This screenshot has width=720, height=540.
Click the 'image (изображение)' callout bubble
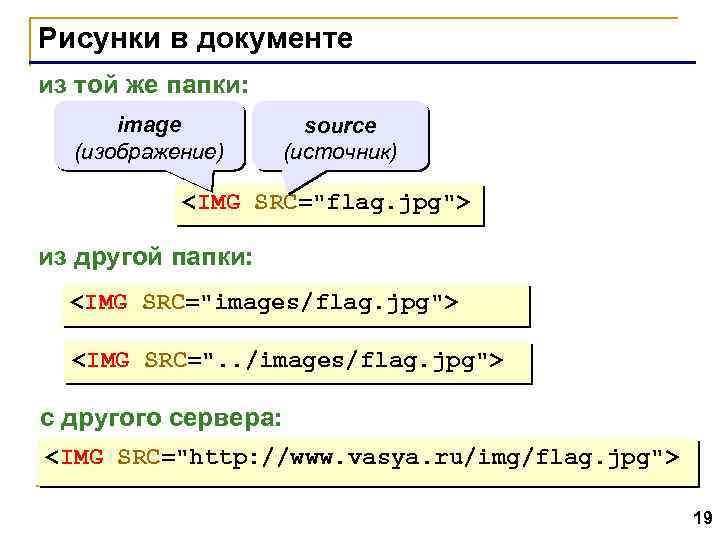coord(150,138)
